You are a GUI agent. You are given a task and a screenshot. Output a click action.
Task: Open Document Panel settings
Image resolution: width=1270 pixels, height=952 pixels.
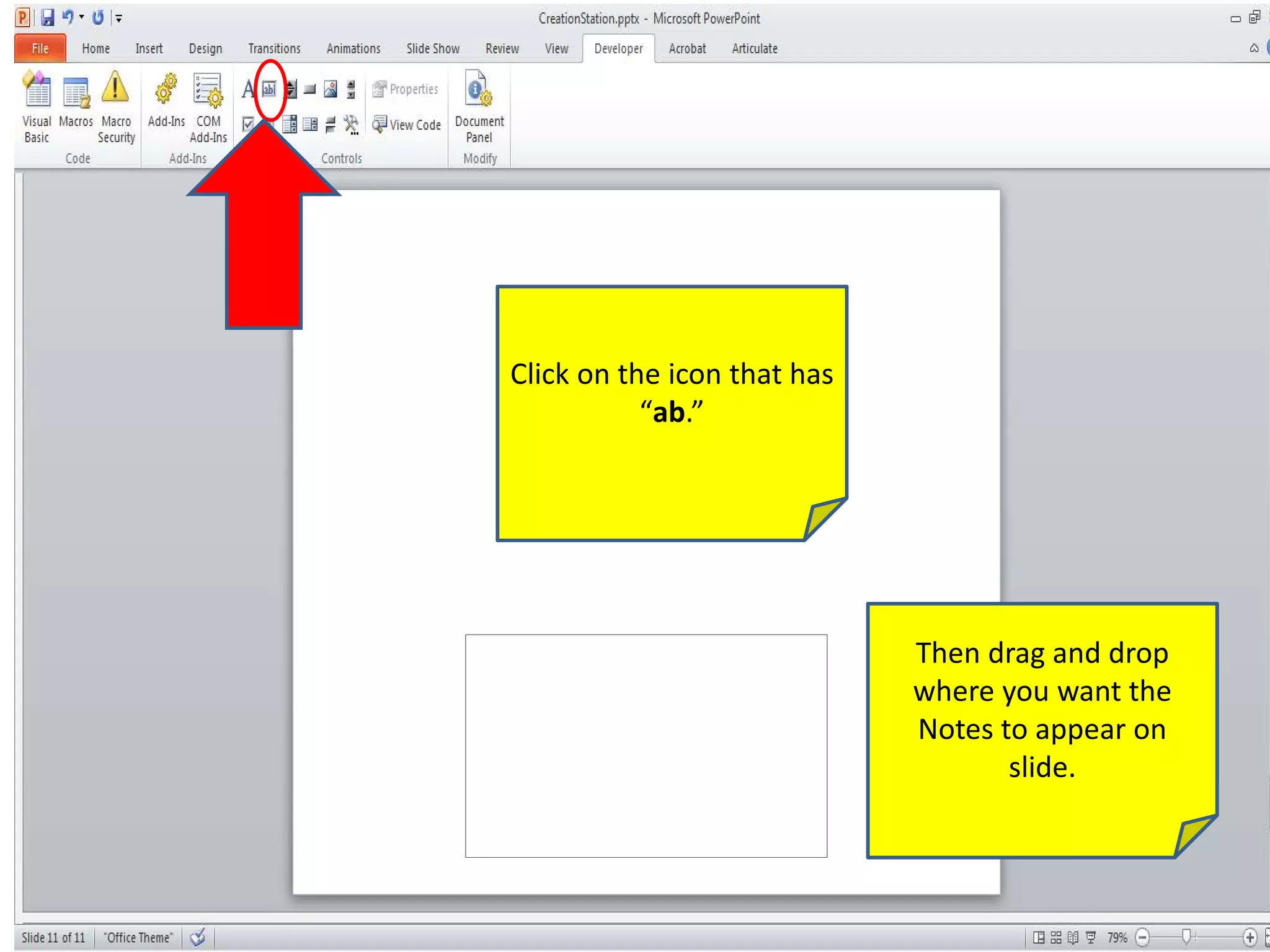(x=479, y=107)
